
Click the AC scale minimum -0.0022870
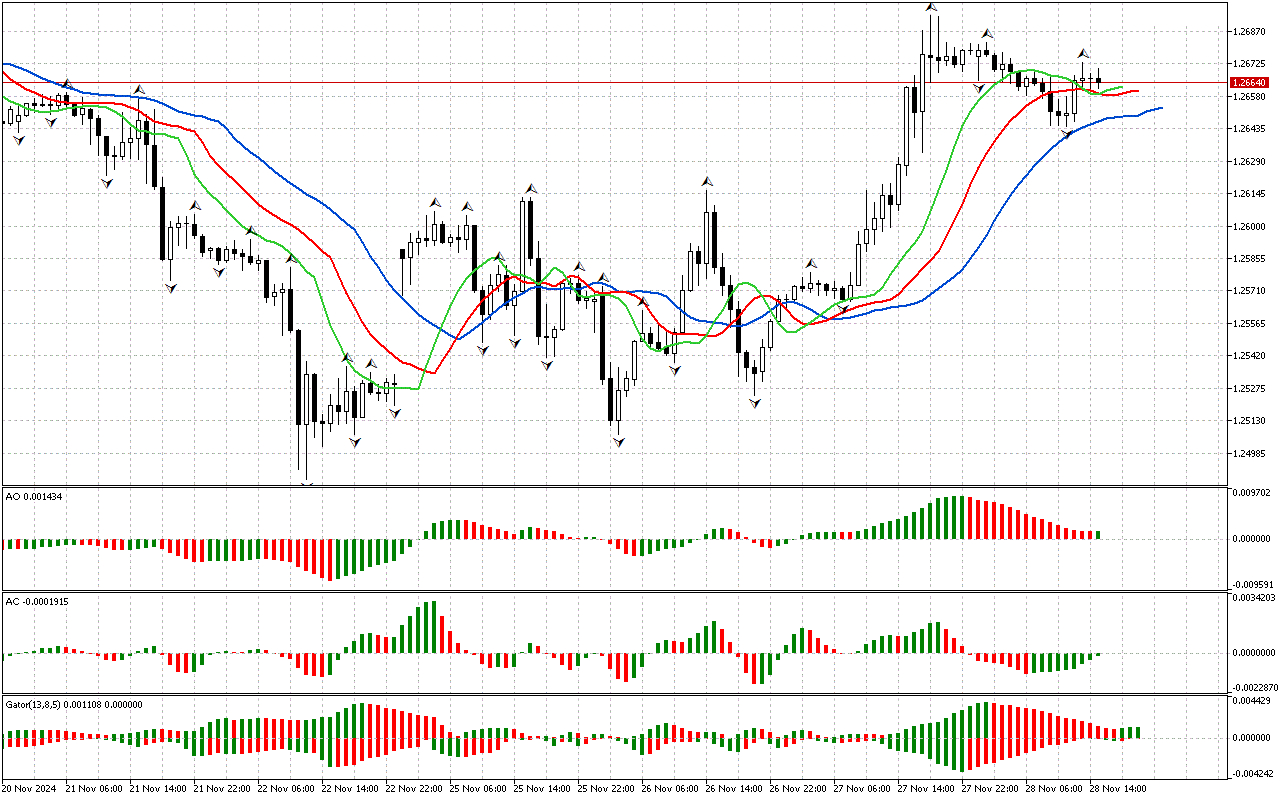click(x=1256, y=688)
